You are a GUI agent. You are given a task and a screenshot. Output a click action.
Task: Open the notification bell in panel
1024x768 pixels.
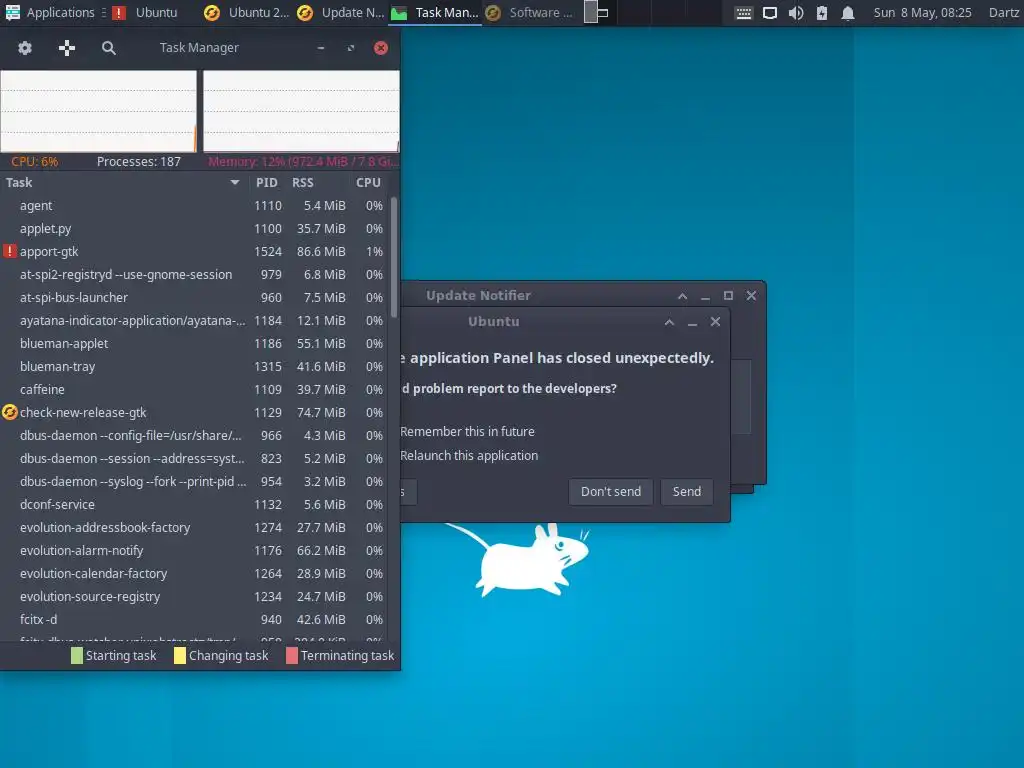point(848,13)
